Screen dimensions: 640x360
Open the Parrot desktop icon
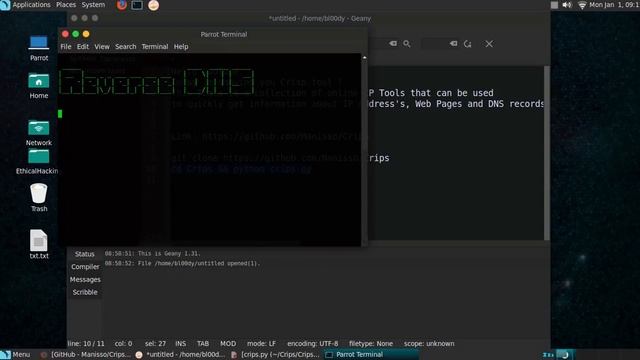pyautogui.click(x=39, y=48)
